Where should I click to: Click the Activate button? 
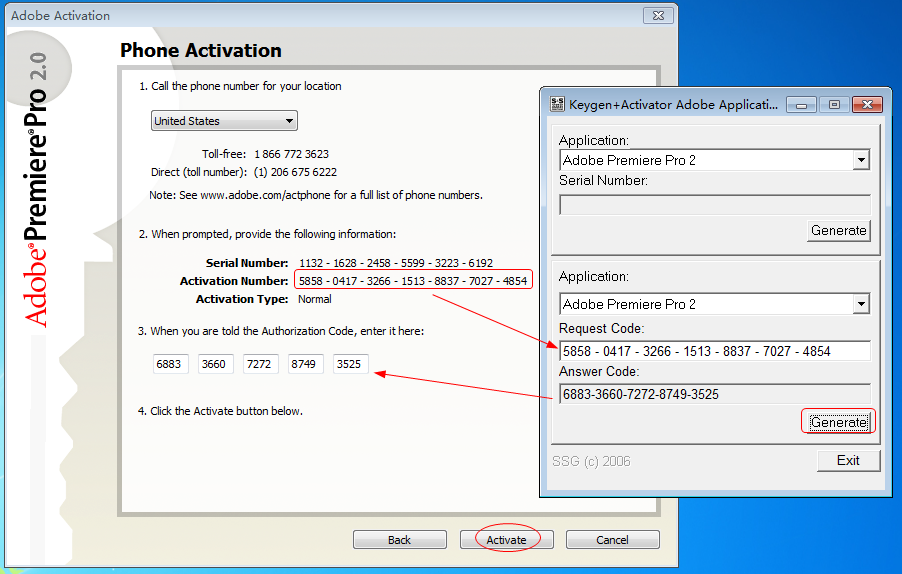[506, 540]
